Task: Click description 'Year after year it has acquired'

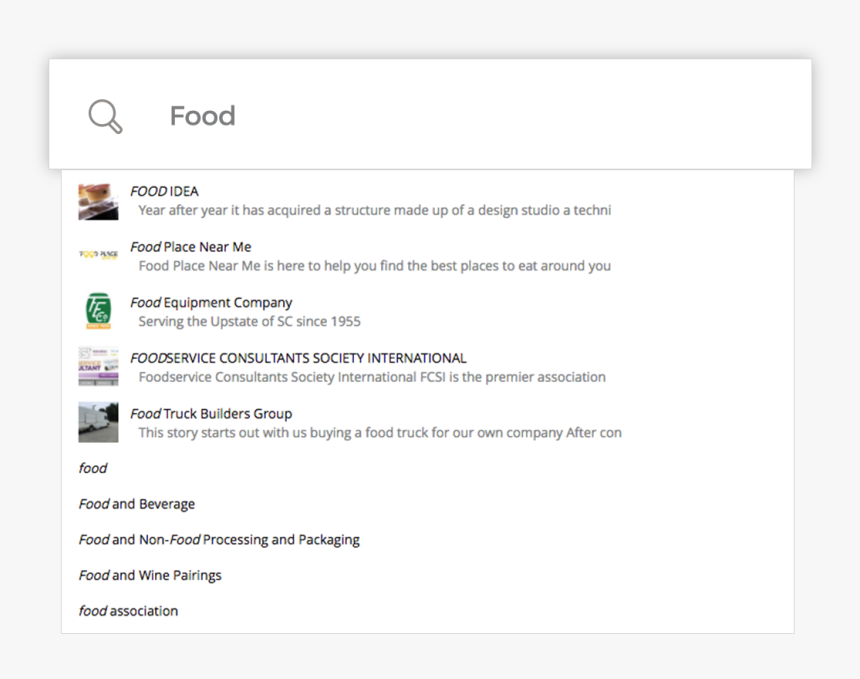Action: point(375,210)
